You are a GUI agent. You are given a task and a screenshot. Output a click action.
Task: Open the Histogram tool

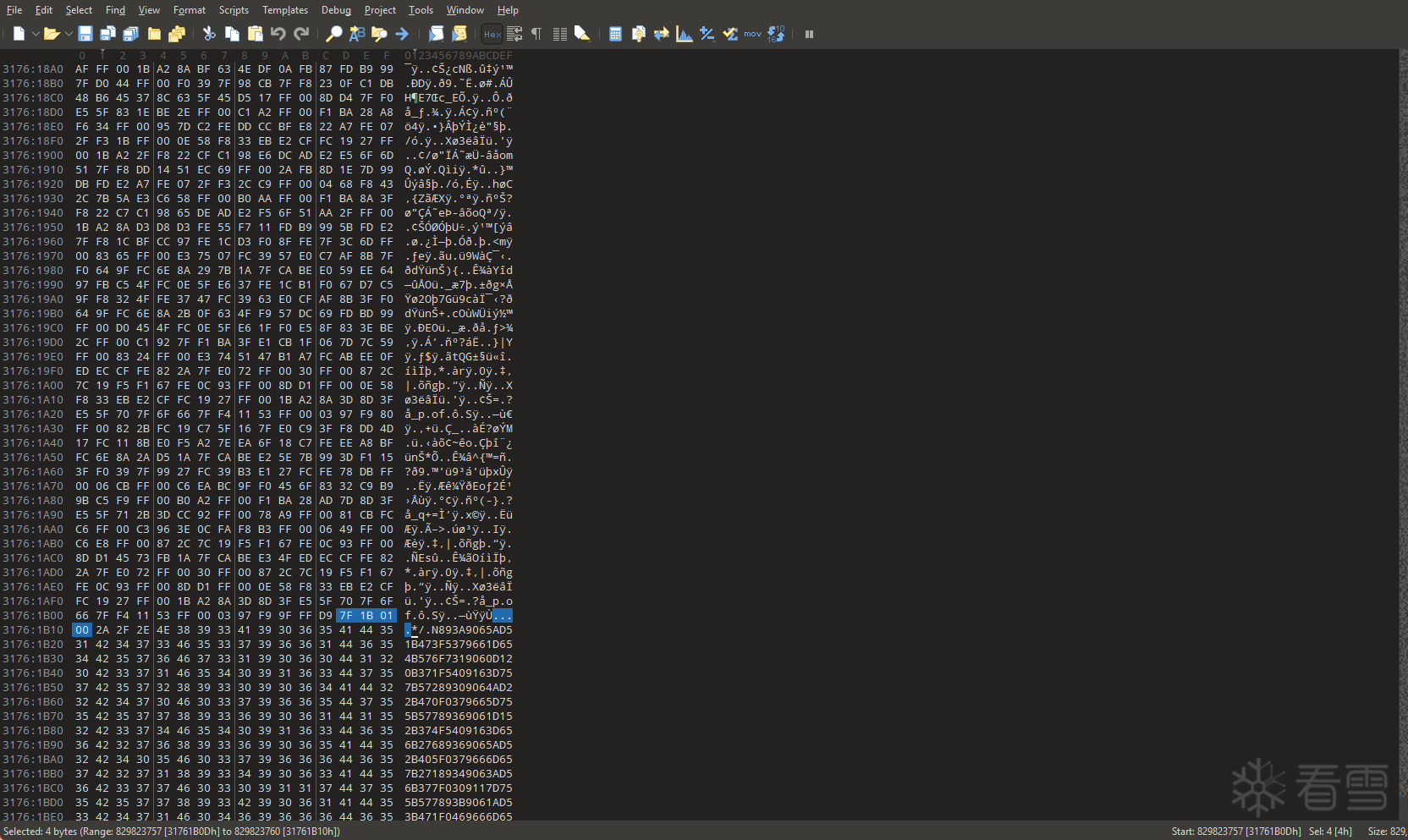(685, 34)
